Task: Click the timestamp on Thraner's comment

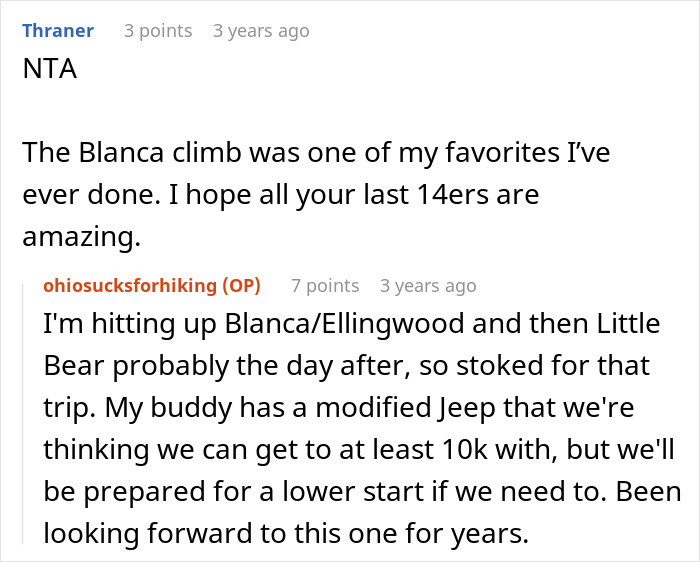Action: (261, 31)
